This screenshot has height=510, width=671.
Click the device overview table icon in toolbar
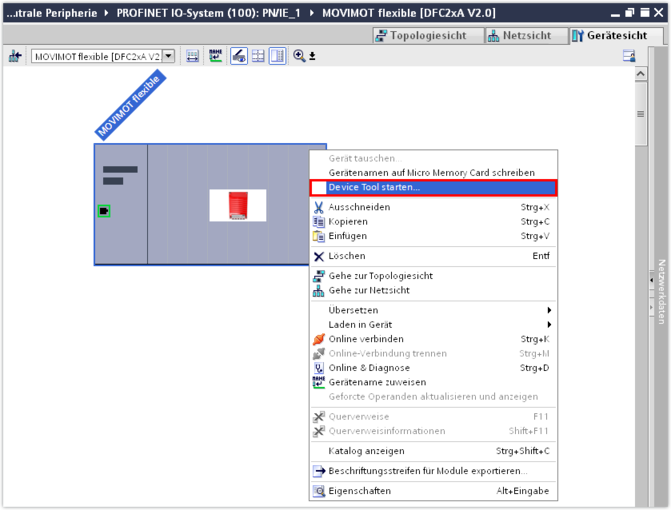(193, 56)
